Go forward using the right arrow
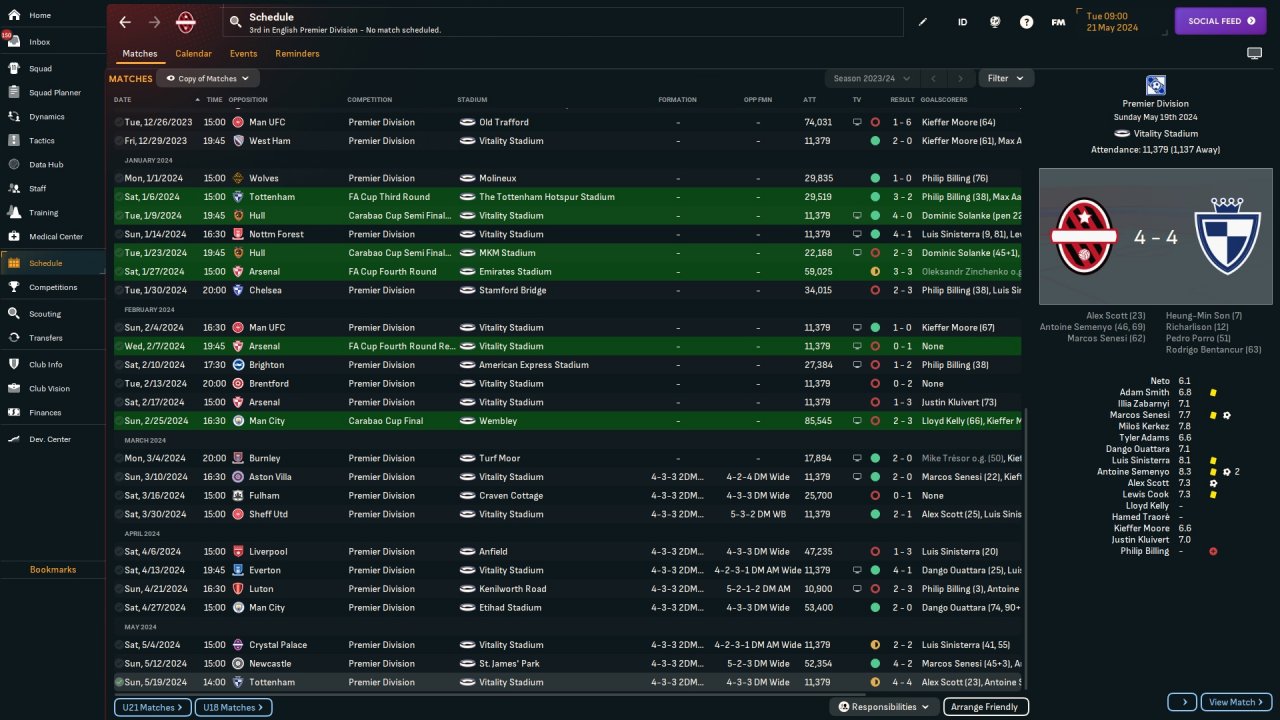Screen dimensions: 1280x720 [x=154, y=22]
